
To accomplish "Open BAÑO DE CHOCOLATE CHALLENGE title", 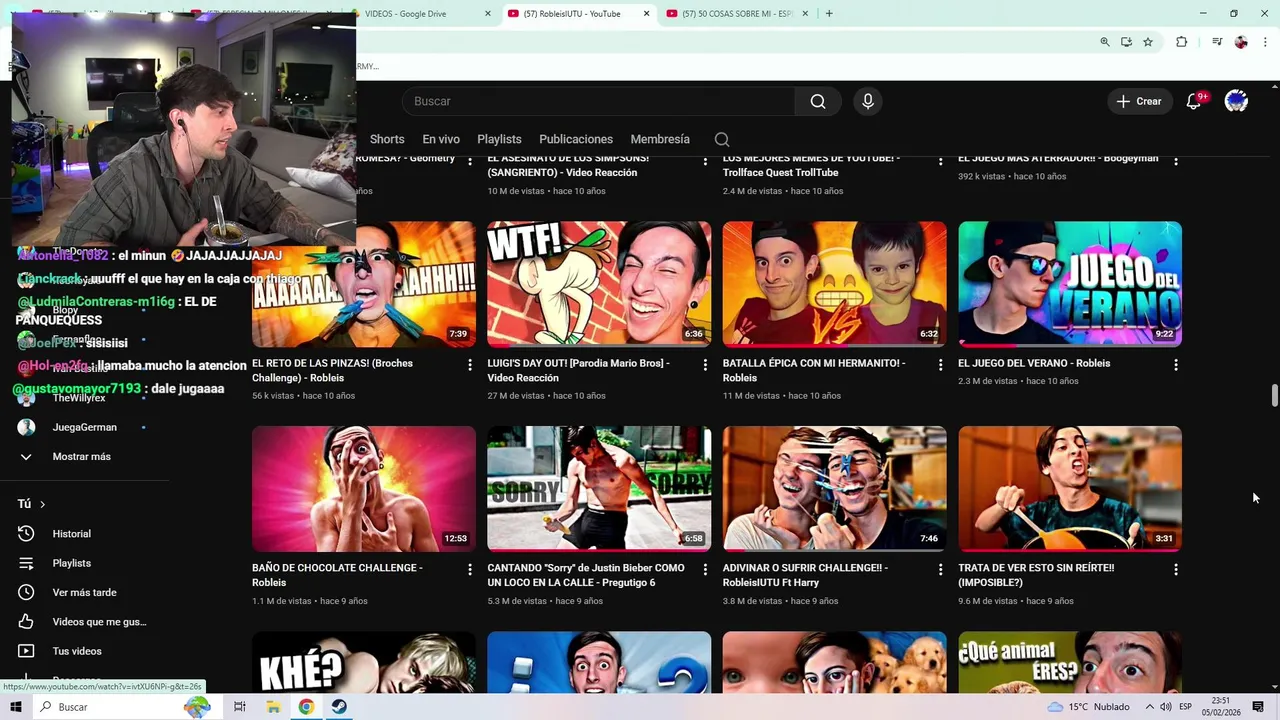I will pos(337,575).
